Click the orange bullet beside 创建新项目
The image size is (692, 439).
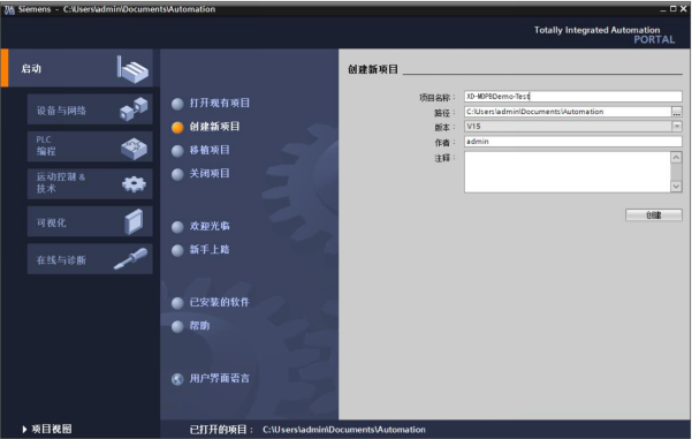[x=177, y=127]
